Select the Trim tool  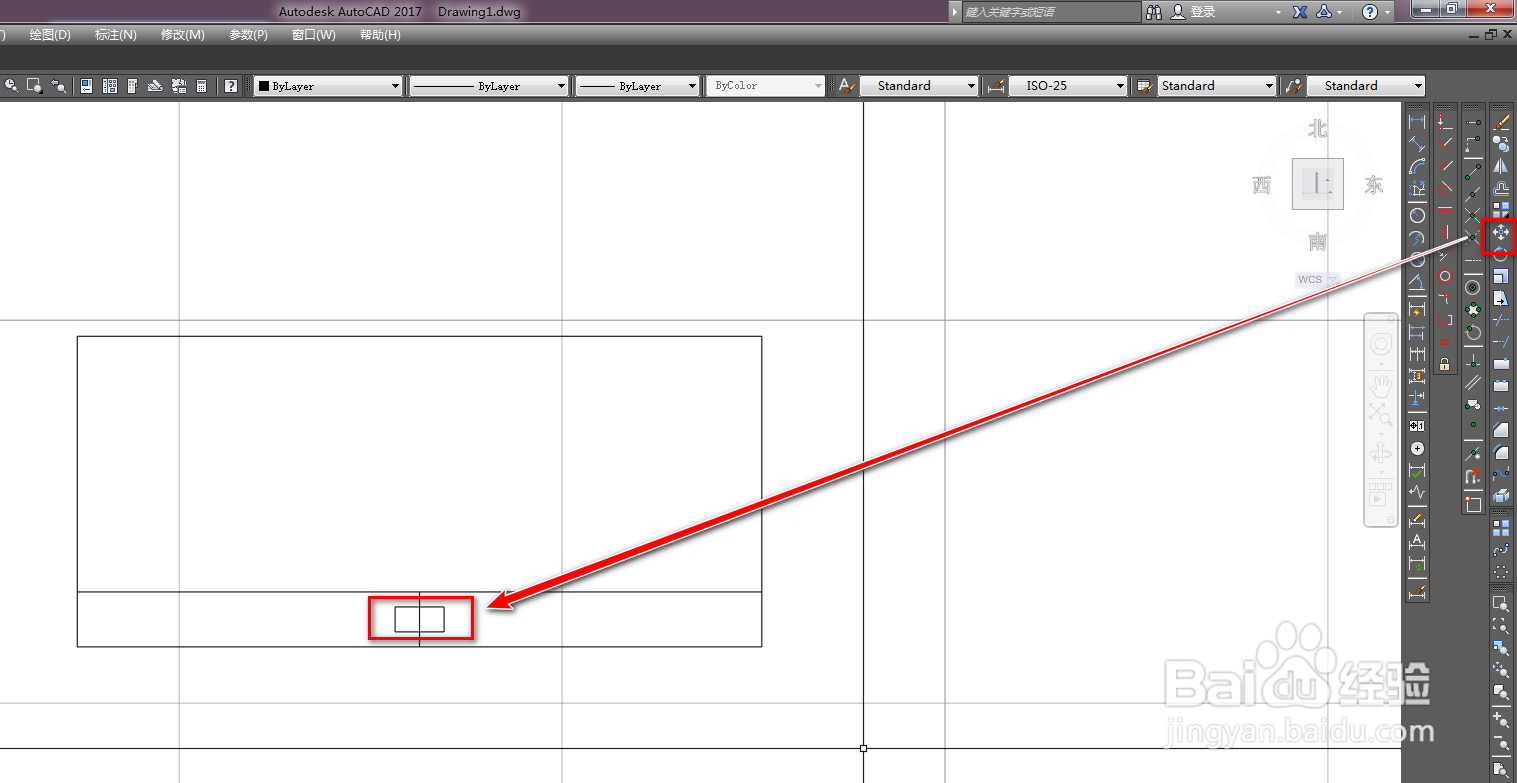[1501, 319]
